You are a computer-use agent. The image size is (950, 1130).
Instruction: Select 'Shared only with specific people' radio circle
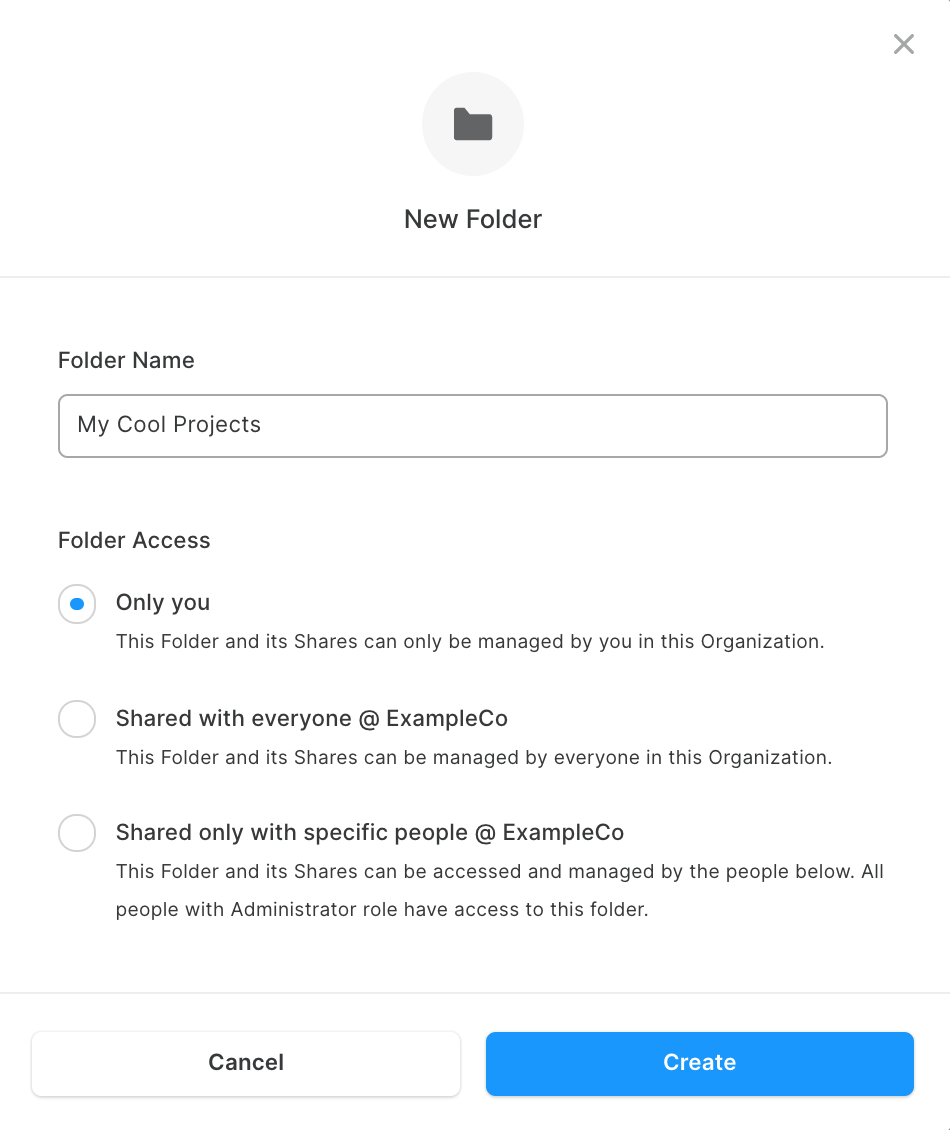pyautogui.click(x=77, y=833)
